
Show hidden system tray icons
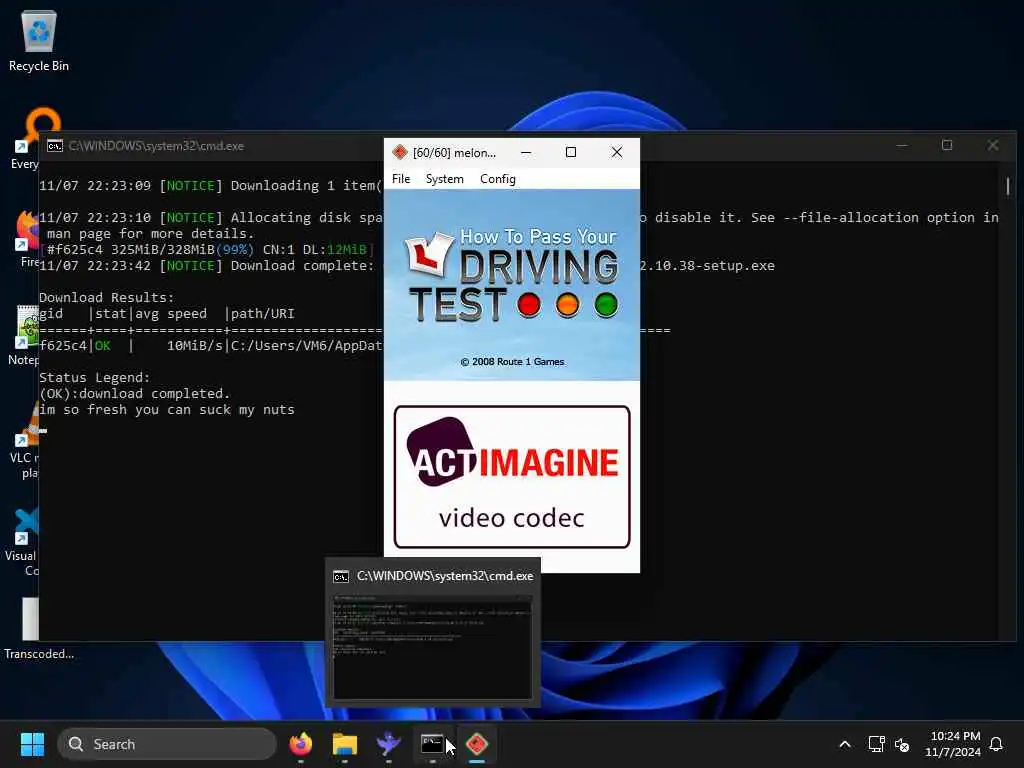point(844,744)
